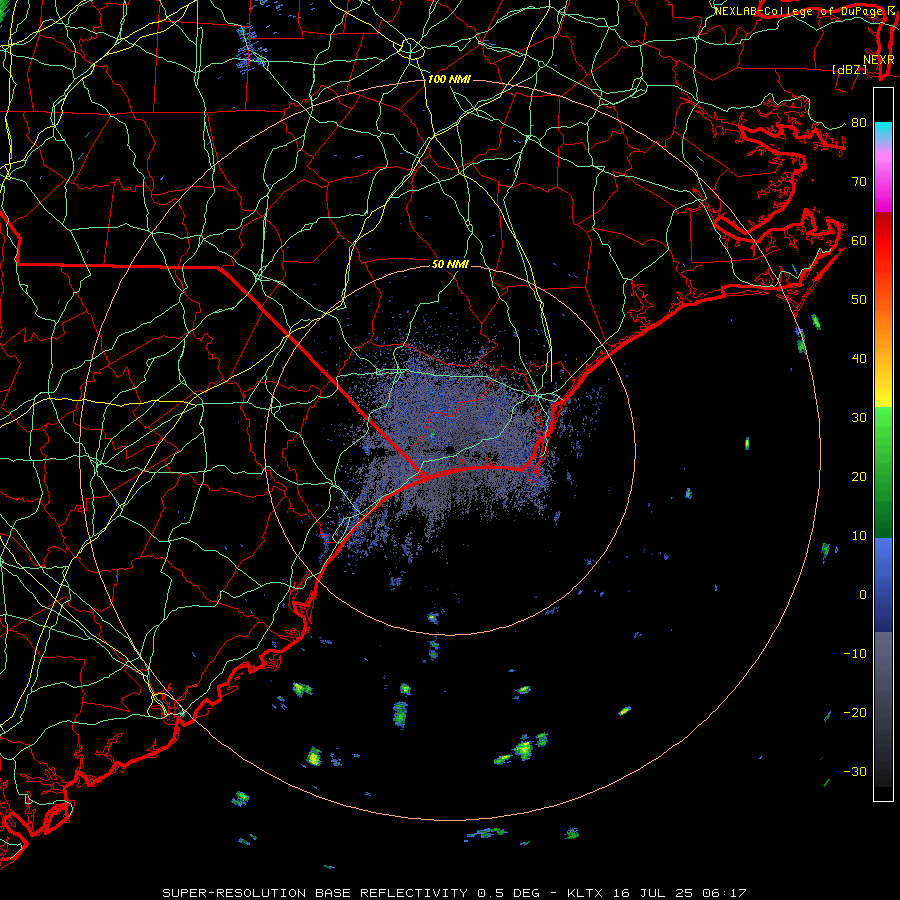Click the 10 value on the dBZ scale
The height and width of the screenshot is (900, 900).
859,536
